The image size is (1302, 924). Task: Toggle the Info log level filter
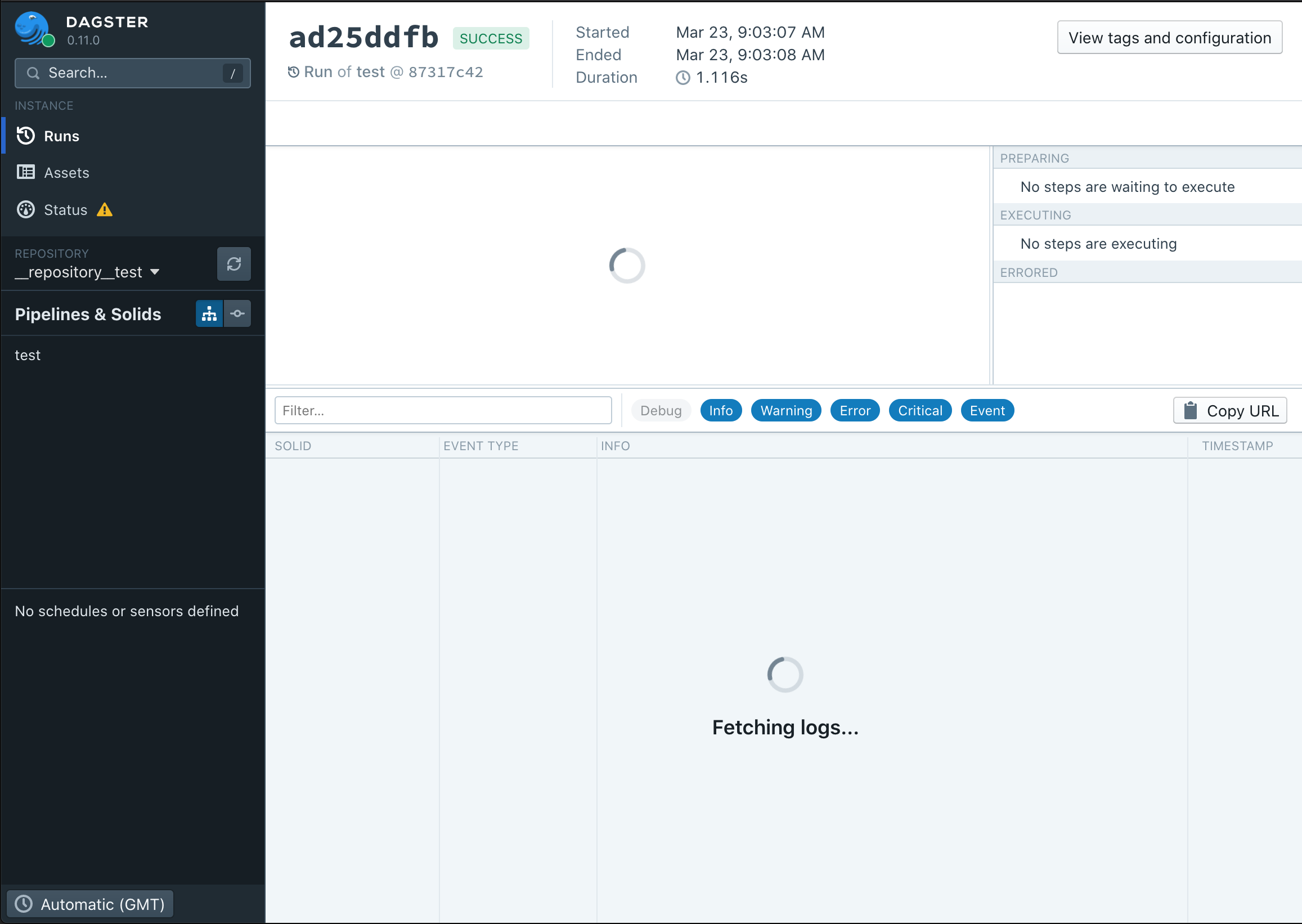coord(720,411)
